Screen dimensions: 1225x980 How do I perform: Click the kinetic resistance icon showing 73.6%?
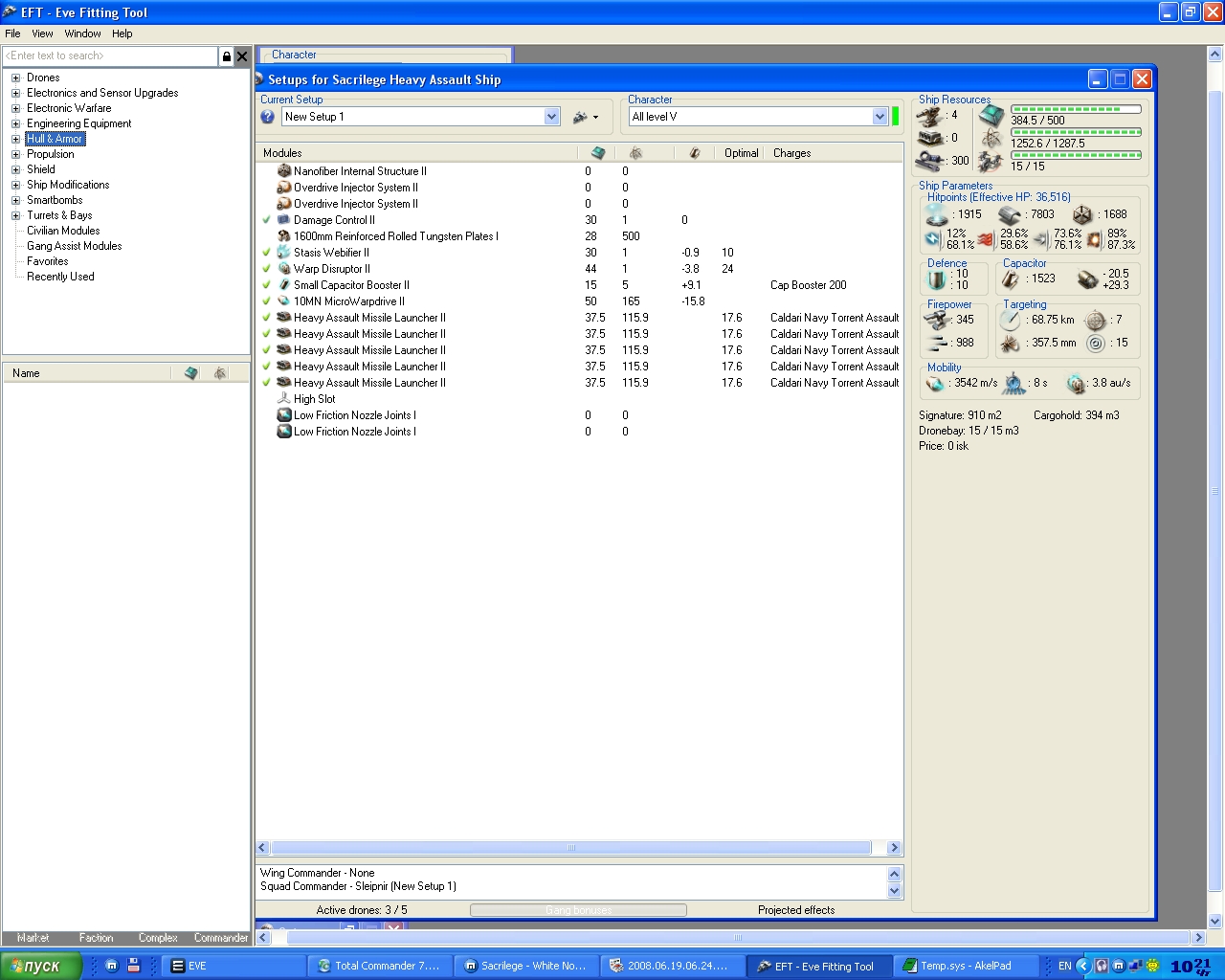(x=1040, y=238)
